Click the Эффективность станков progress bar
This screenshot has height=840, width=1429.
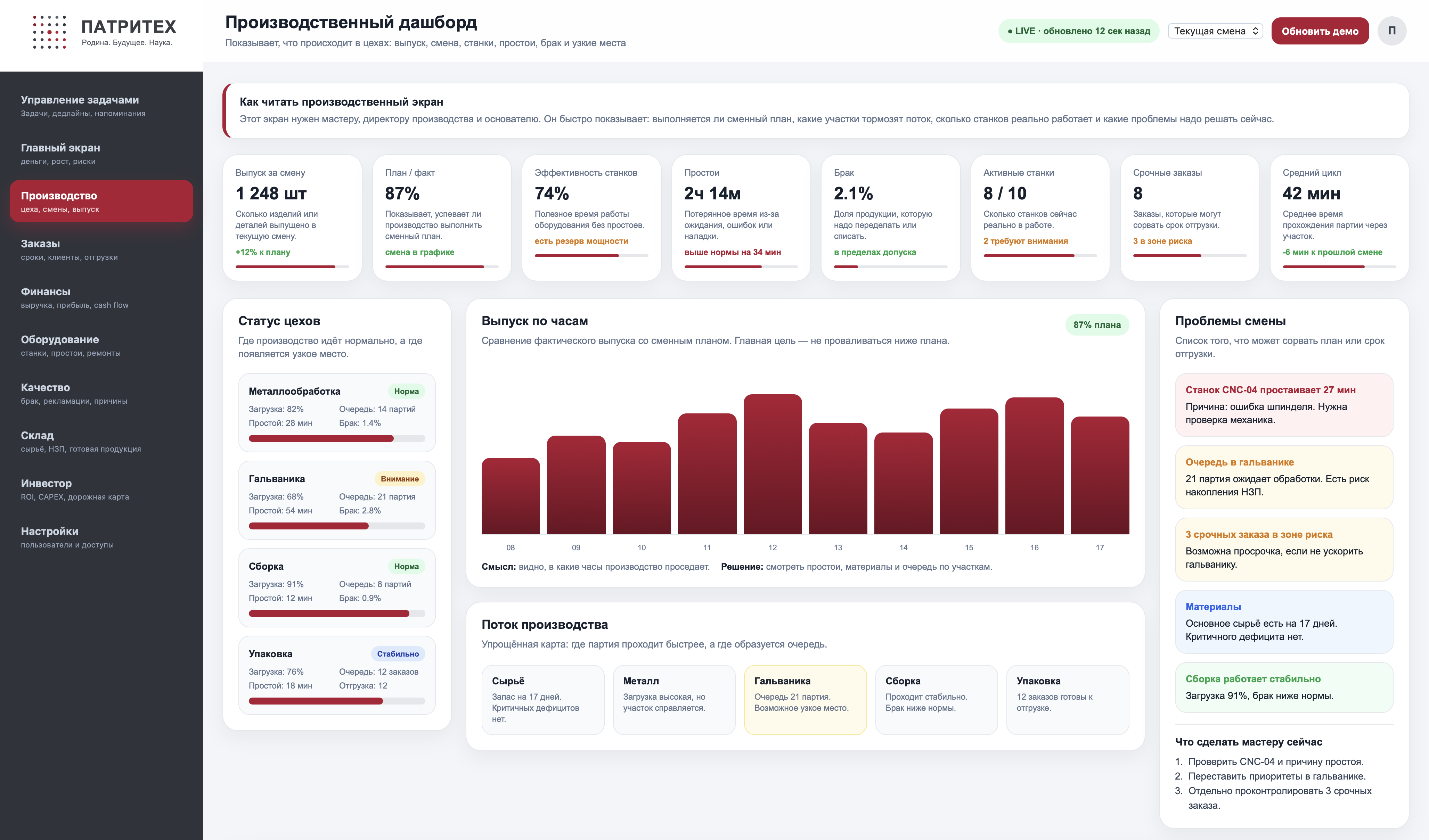pos(591,256)
